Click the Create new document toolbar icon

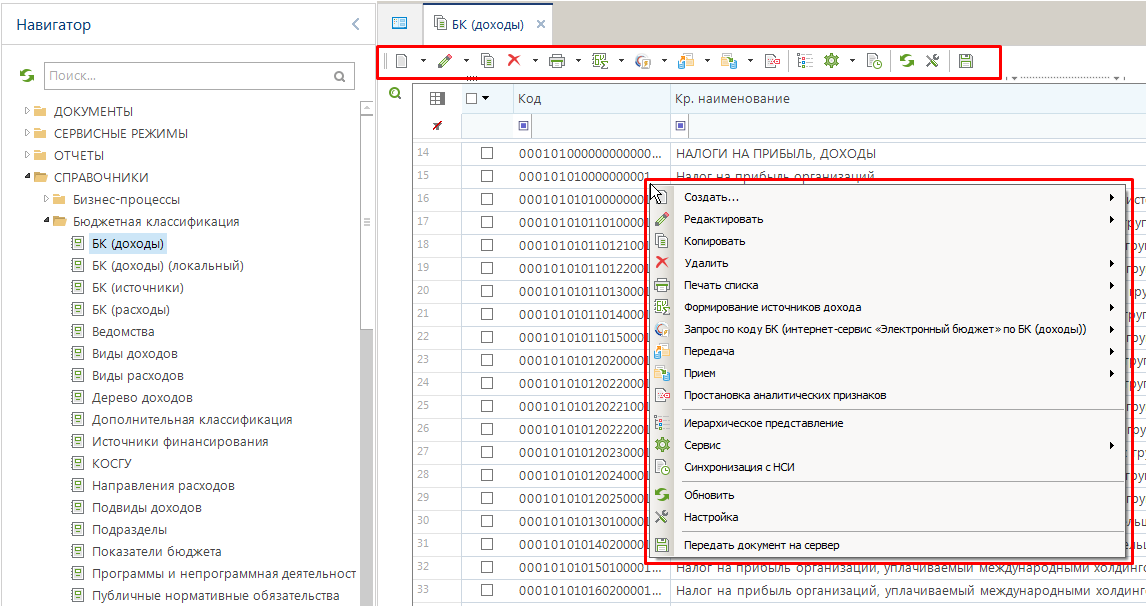pos(401,61)
